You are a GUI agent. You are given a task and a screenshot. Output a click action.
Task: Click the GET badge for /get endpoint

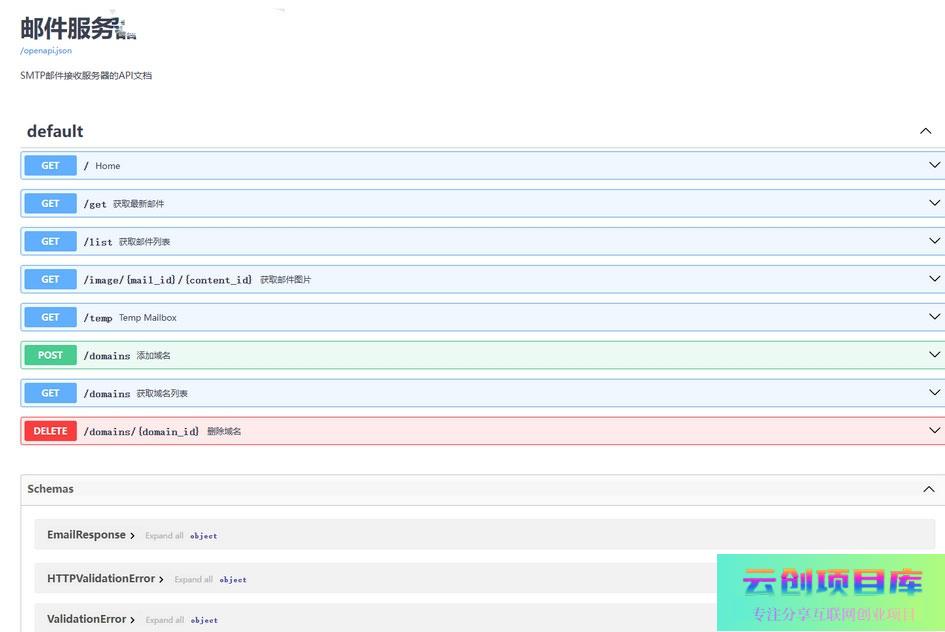50,204
